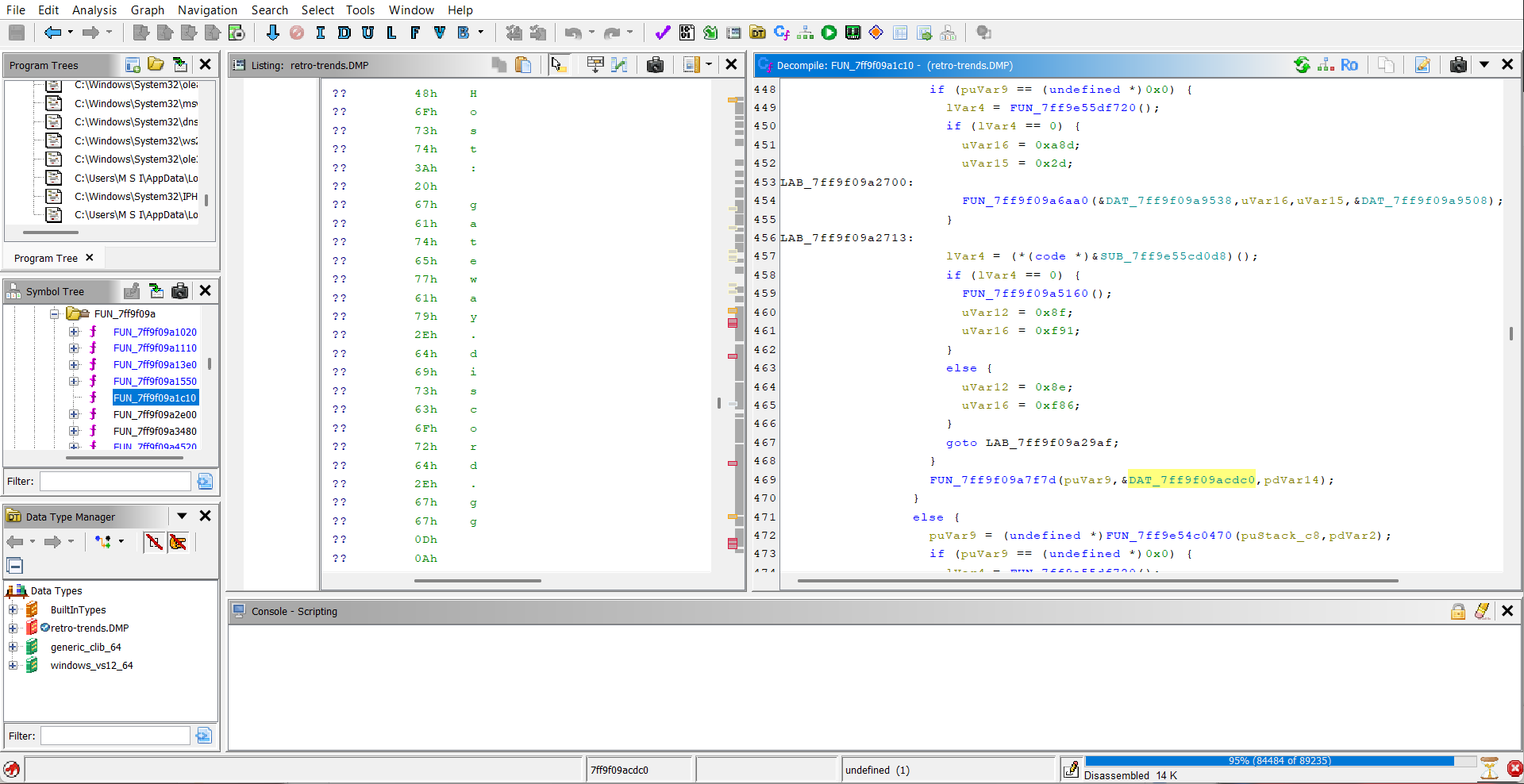Open the Navigation menu

click(207, 10)
